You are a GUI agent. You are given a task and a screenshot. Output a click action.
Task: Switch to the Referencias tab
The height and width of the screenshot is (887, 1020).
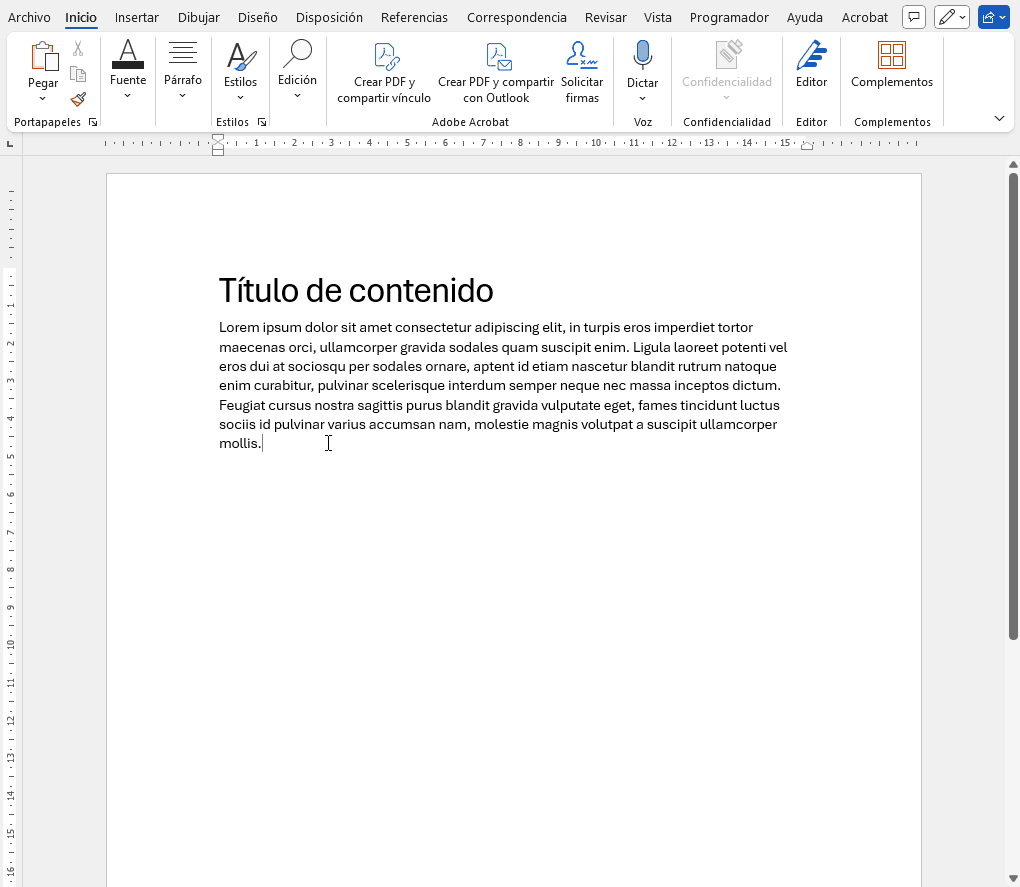pyautogui.click(x=415, y=17)
